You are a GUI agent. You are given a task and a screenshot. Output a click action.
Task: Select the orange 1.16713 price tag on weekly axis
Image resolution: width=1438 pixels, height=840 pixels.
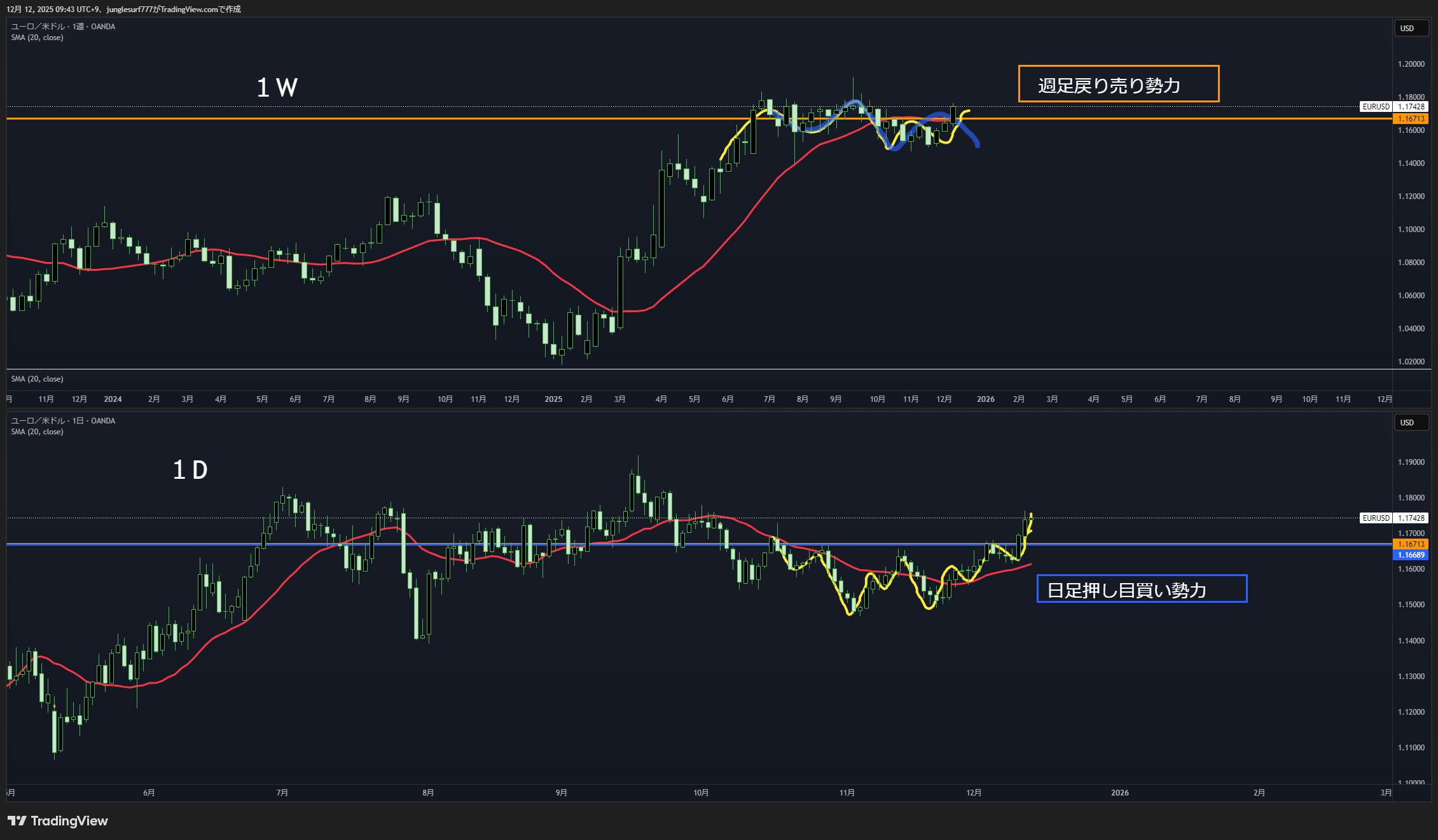1410,119
